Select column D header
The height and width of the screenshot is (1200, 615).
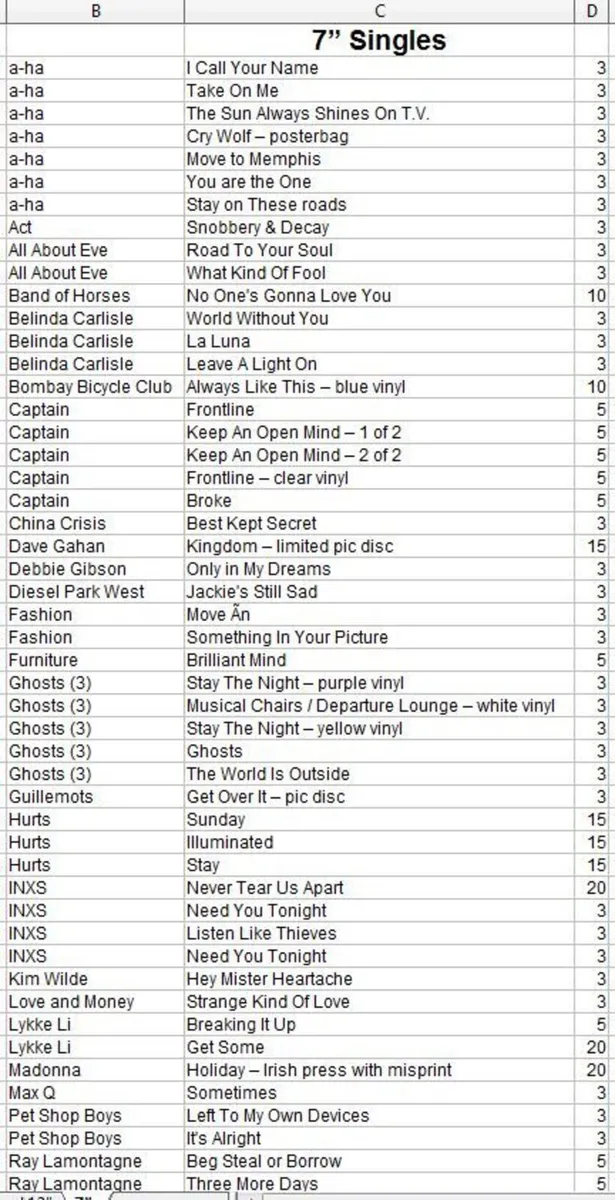point(594,11)
